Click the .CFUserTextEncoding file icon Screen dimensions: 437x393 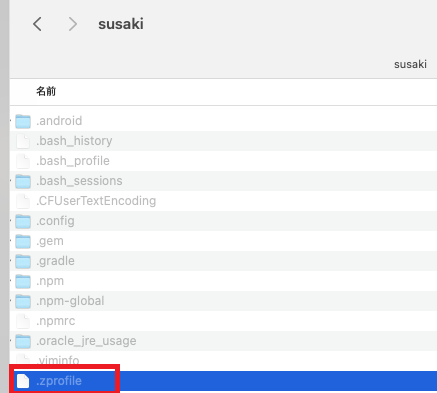tap(23, 201)
